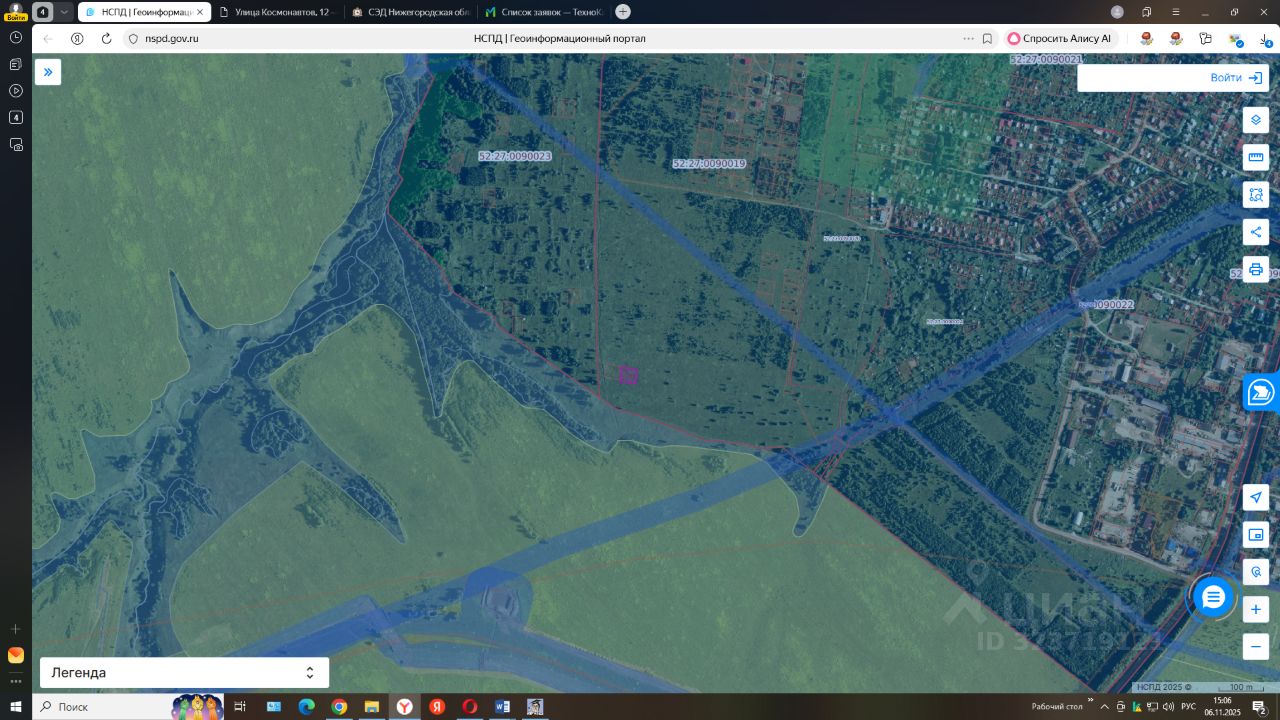Open the page options three-dot menu
1280x720 pixels.
pyautogui.click(x=968, y=38)
